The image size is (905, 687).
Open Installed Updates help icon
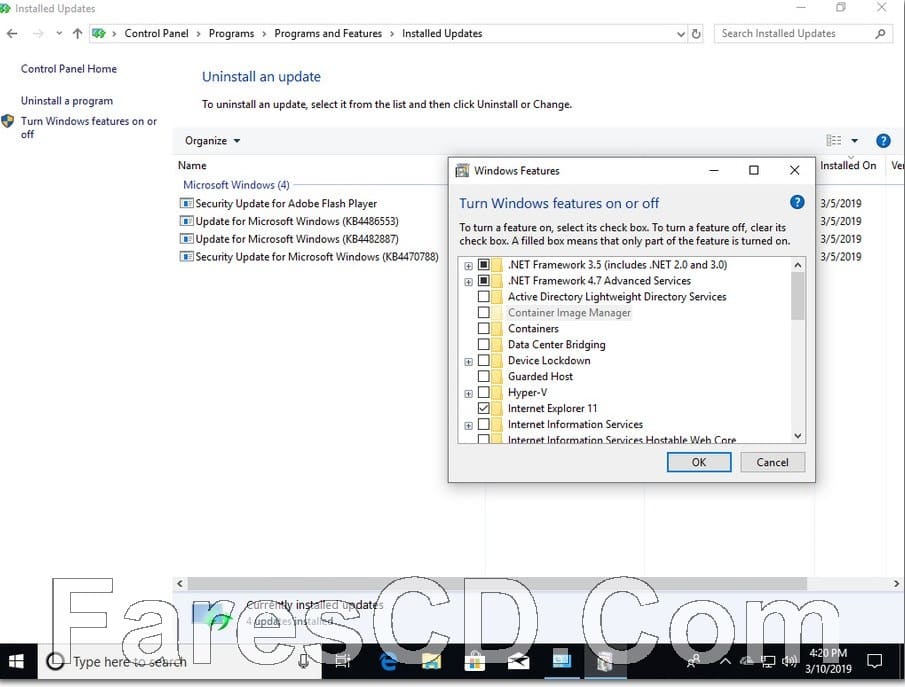tap(882, 140)
